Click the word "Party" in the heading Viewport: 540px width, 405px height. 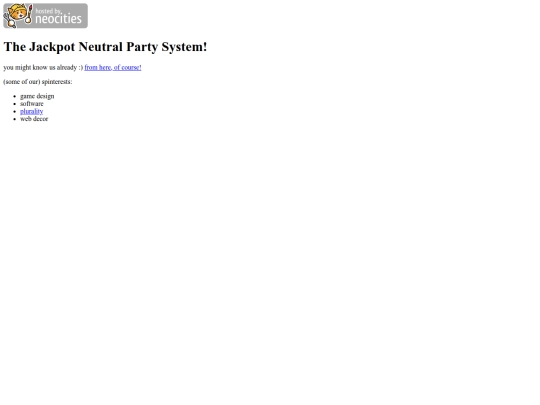[142, 47]
